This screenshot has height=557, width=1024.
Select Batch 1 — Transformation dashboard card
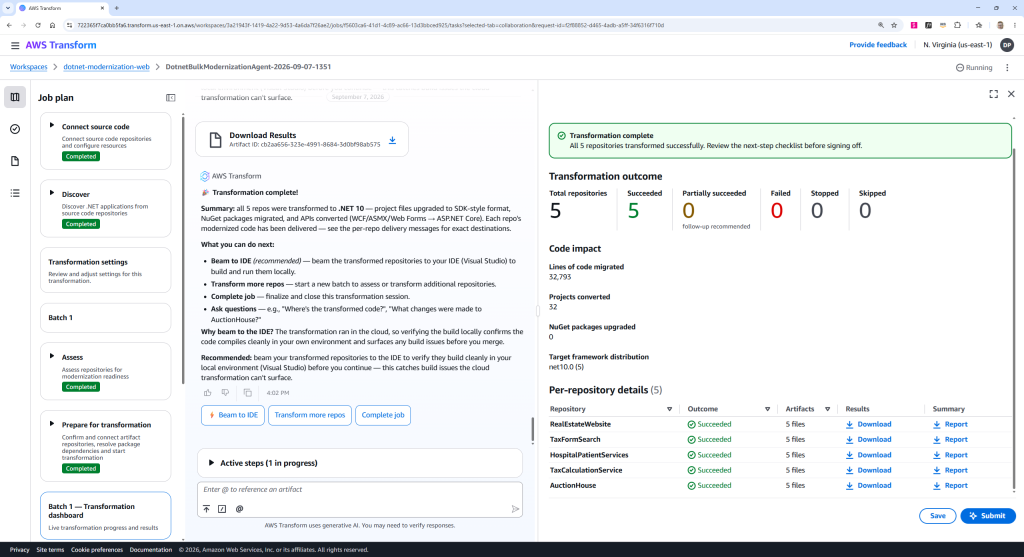(x=106, y=516)
